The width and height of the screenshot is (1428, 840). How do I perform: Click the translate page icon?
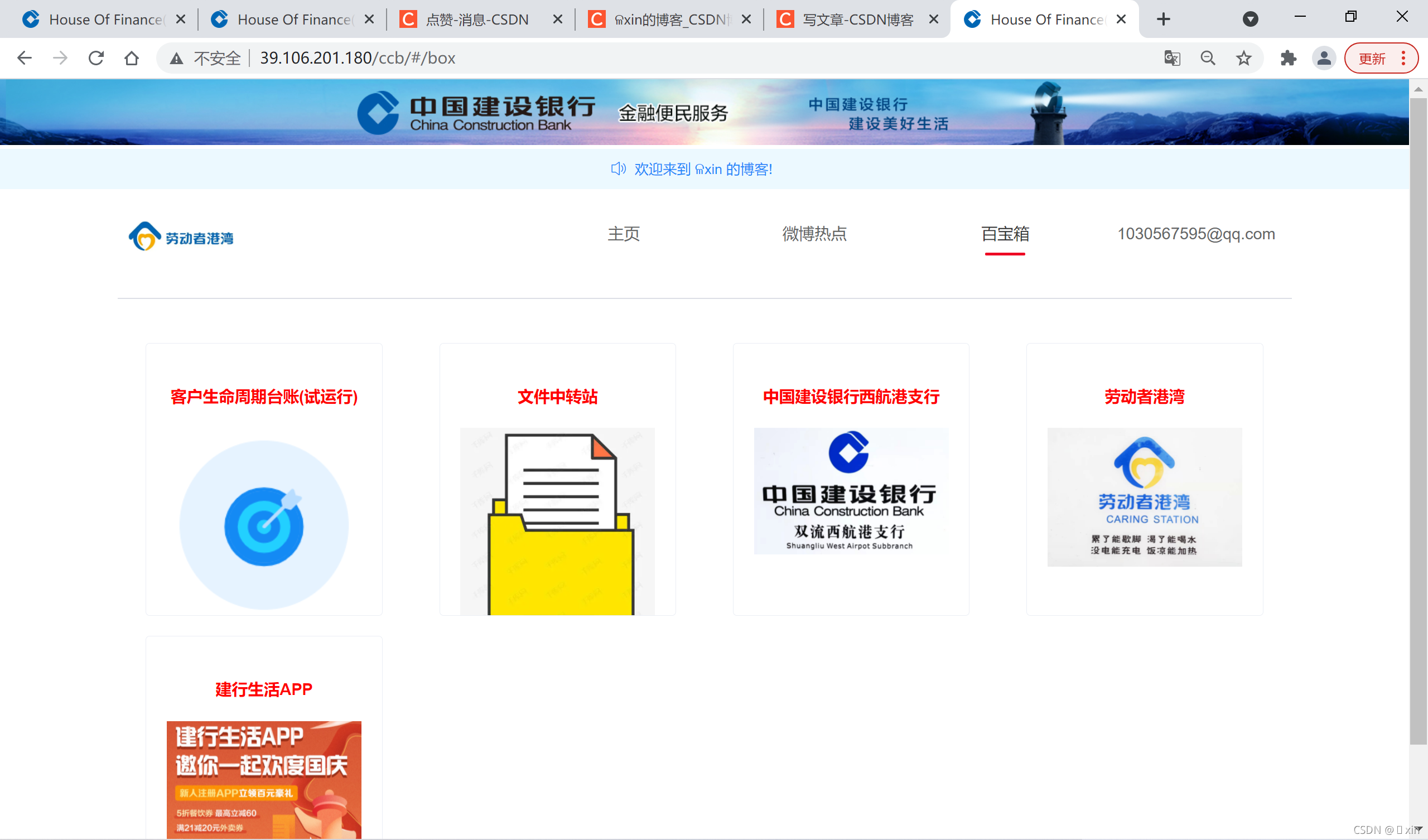[x=1172, y=58]
